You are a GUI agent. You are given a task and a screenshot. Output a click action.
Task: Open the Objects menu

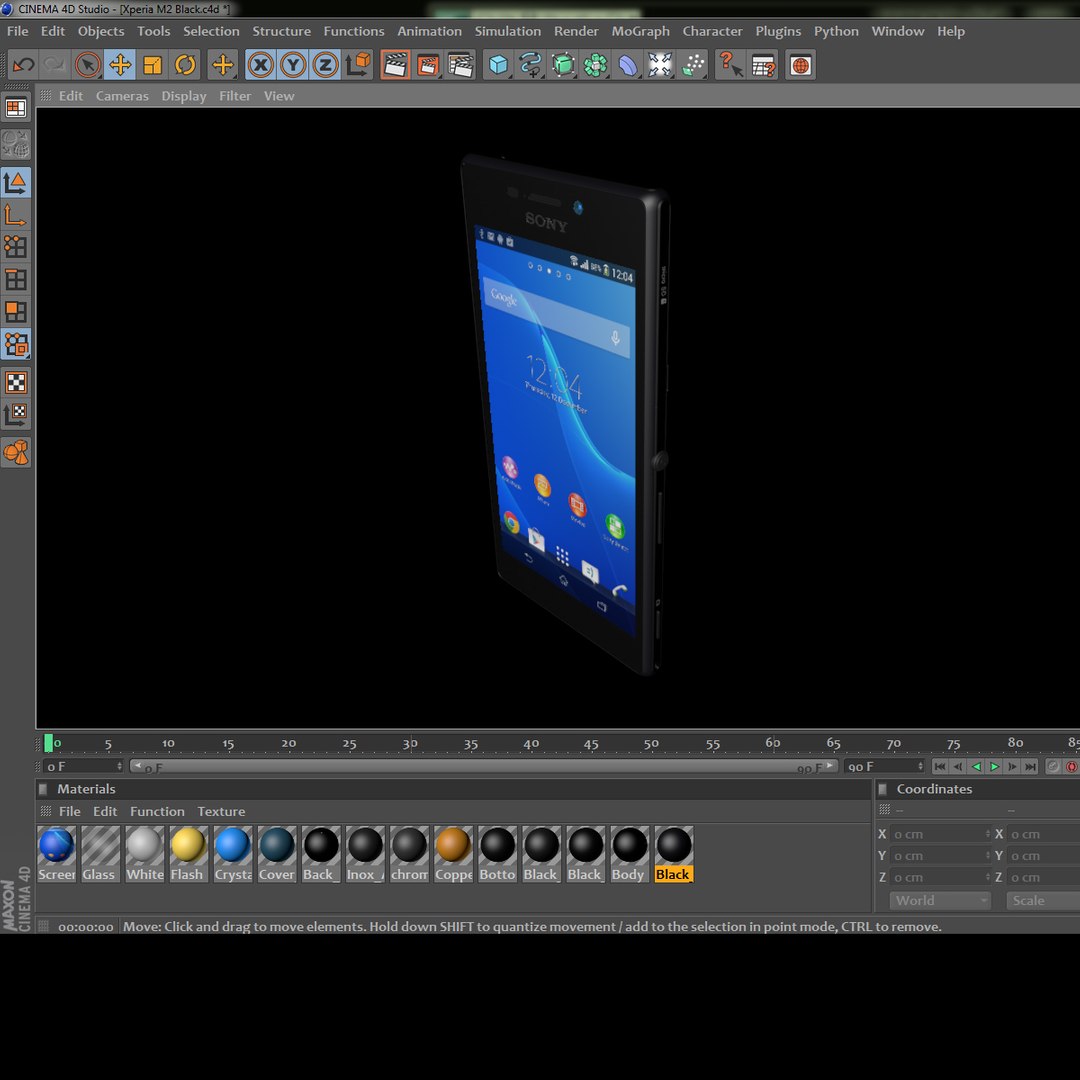(101, 31)
